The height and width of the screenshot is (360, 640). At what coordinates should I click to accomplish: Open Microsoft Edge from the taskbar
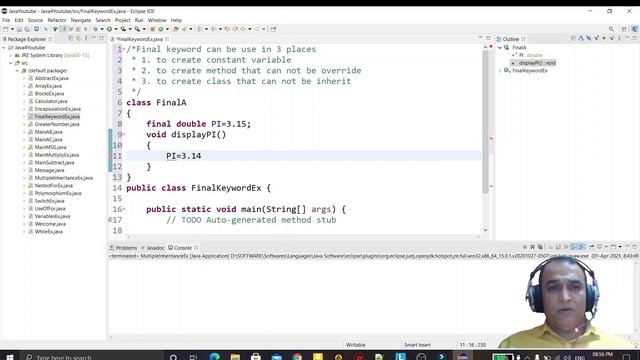tap(215, 357)
